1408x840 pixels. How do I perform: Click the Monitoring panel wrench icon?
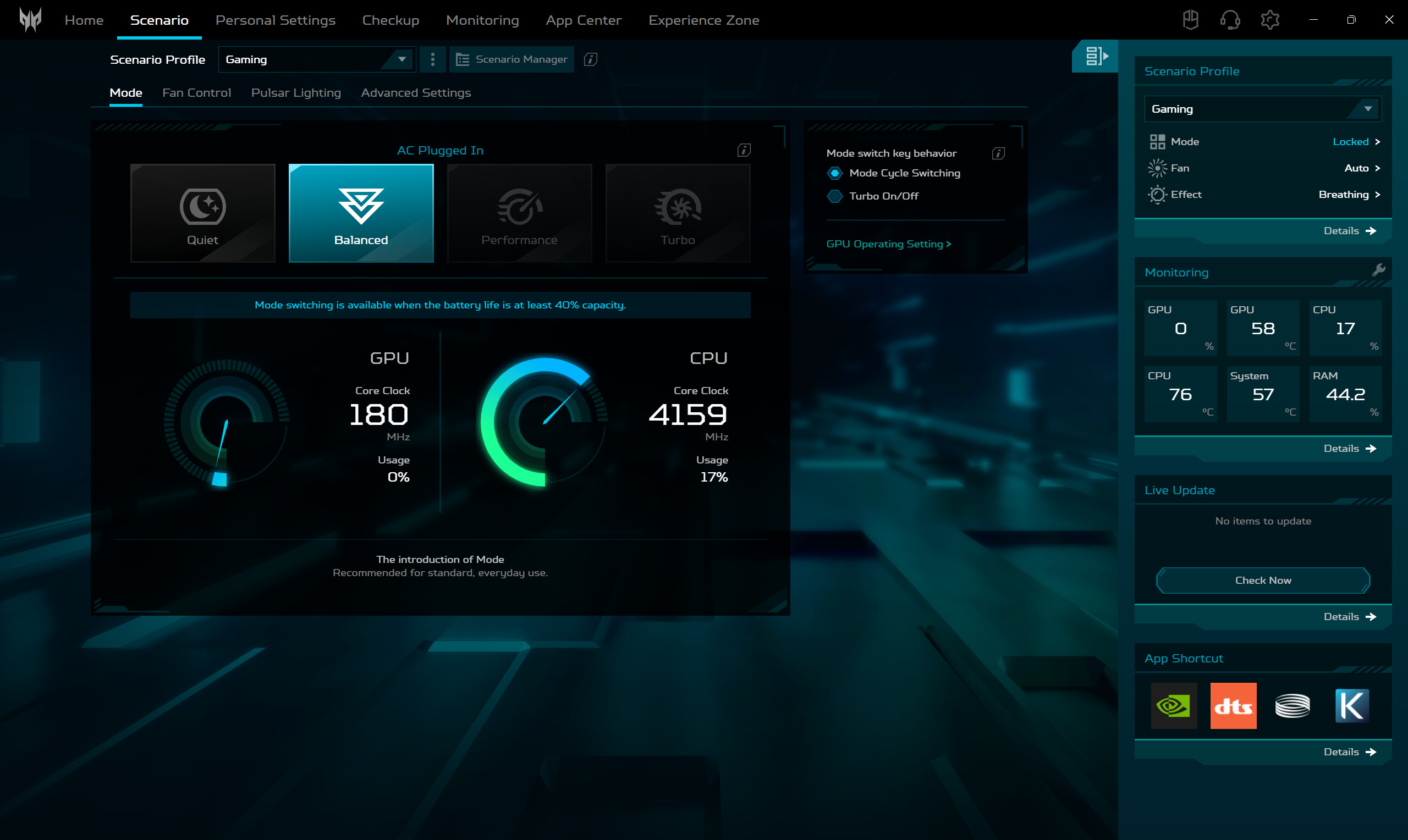1380,269
